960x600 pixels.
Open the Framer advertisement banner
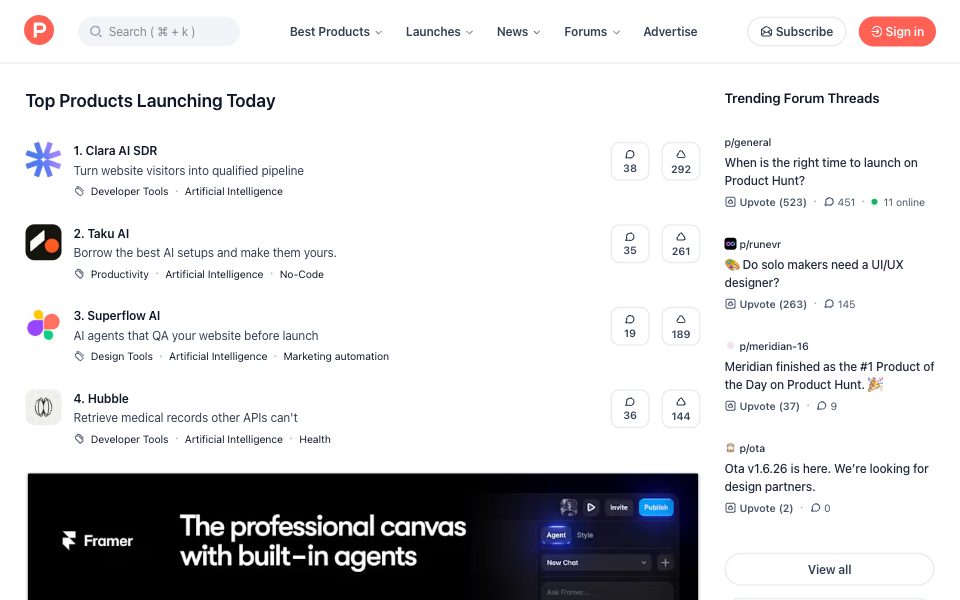pos(362,536)
